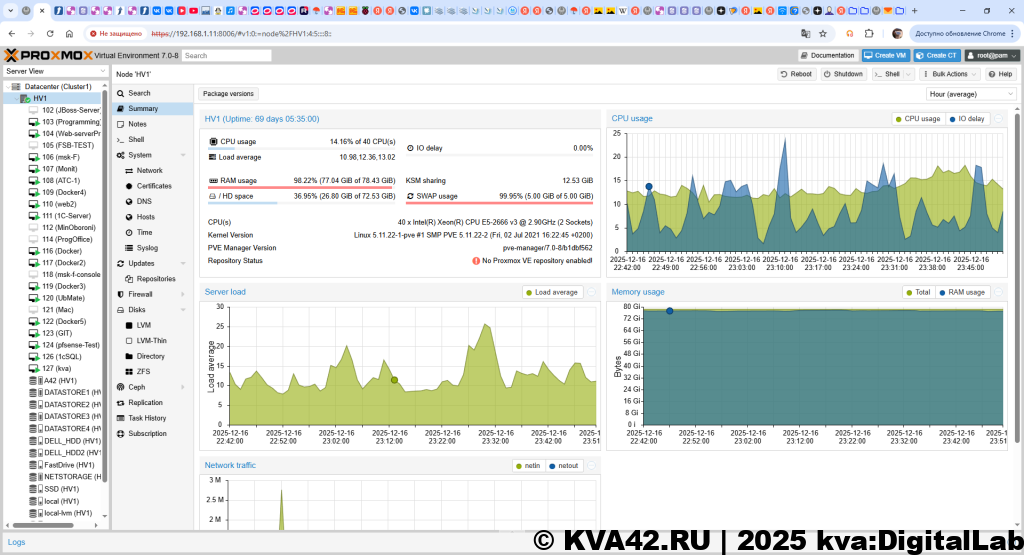Click the RAM usage progress bar

(299, 187)
